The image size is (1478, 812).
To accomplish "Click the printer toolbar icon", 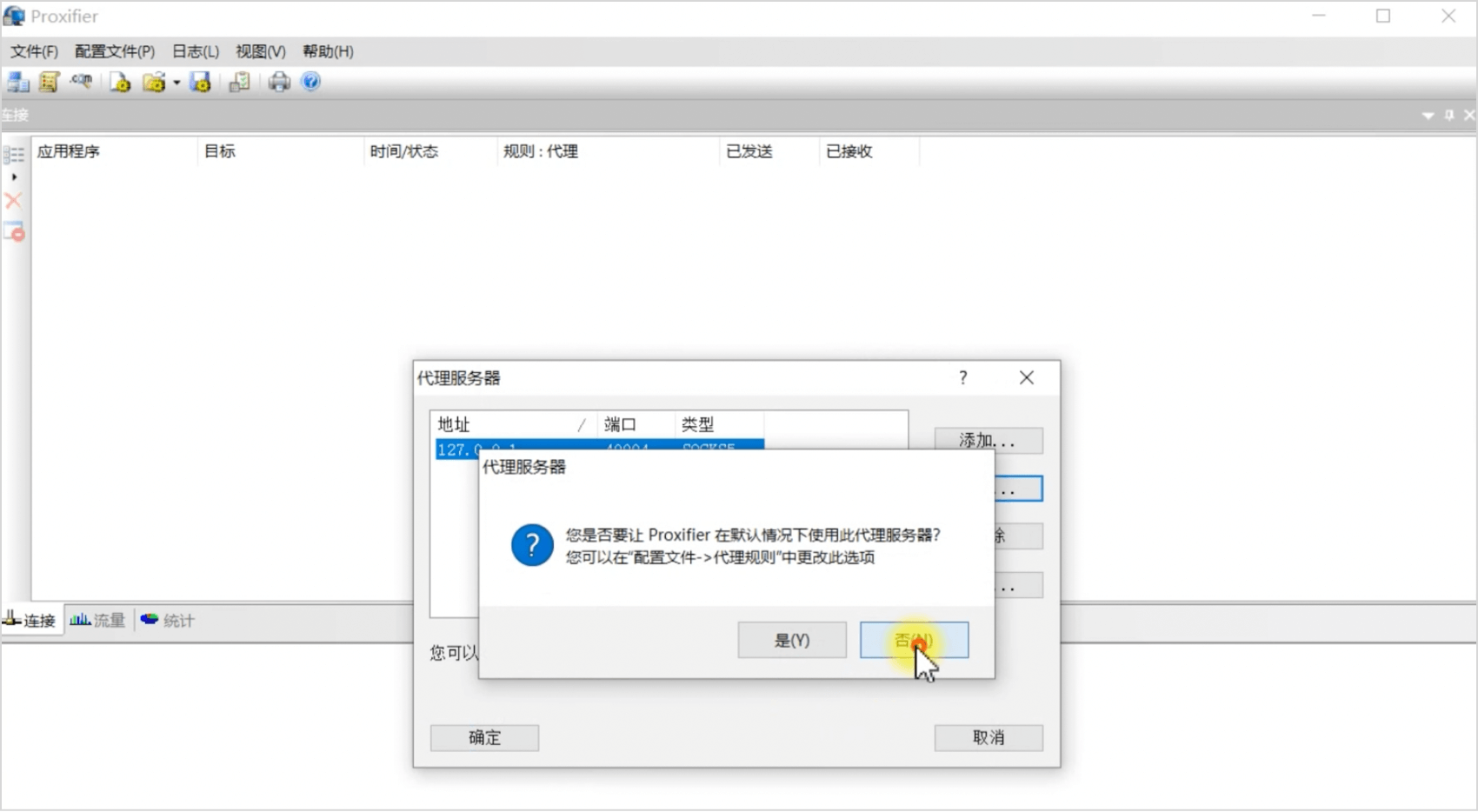I will 279,82.
